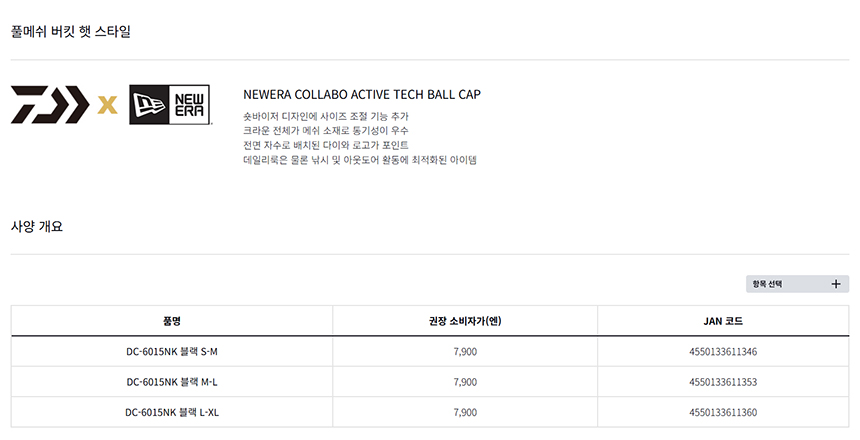Click the 품명 column header
This screenshot has height=440, width=860.
[x=172, y=321]
